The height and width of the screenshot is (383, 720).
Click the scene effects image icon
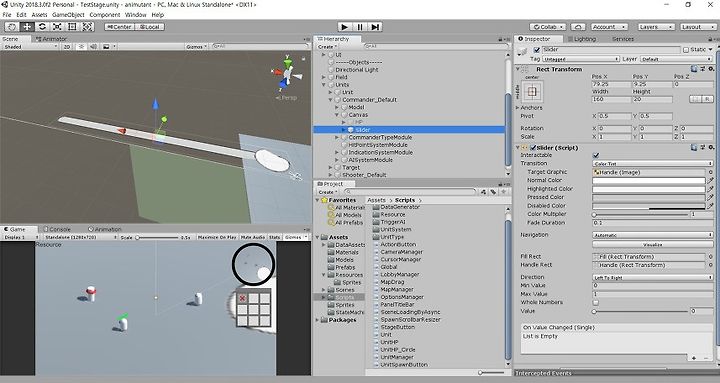(x=106, y=46)
